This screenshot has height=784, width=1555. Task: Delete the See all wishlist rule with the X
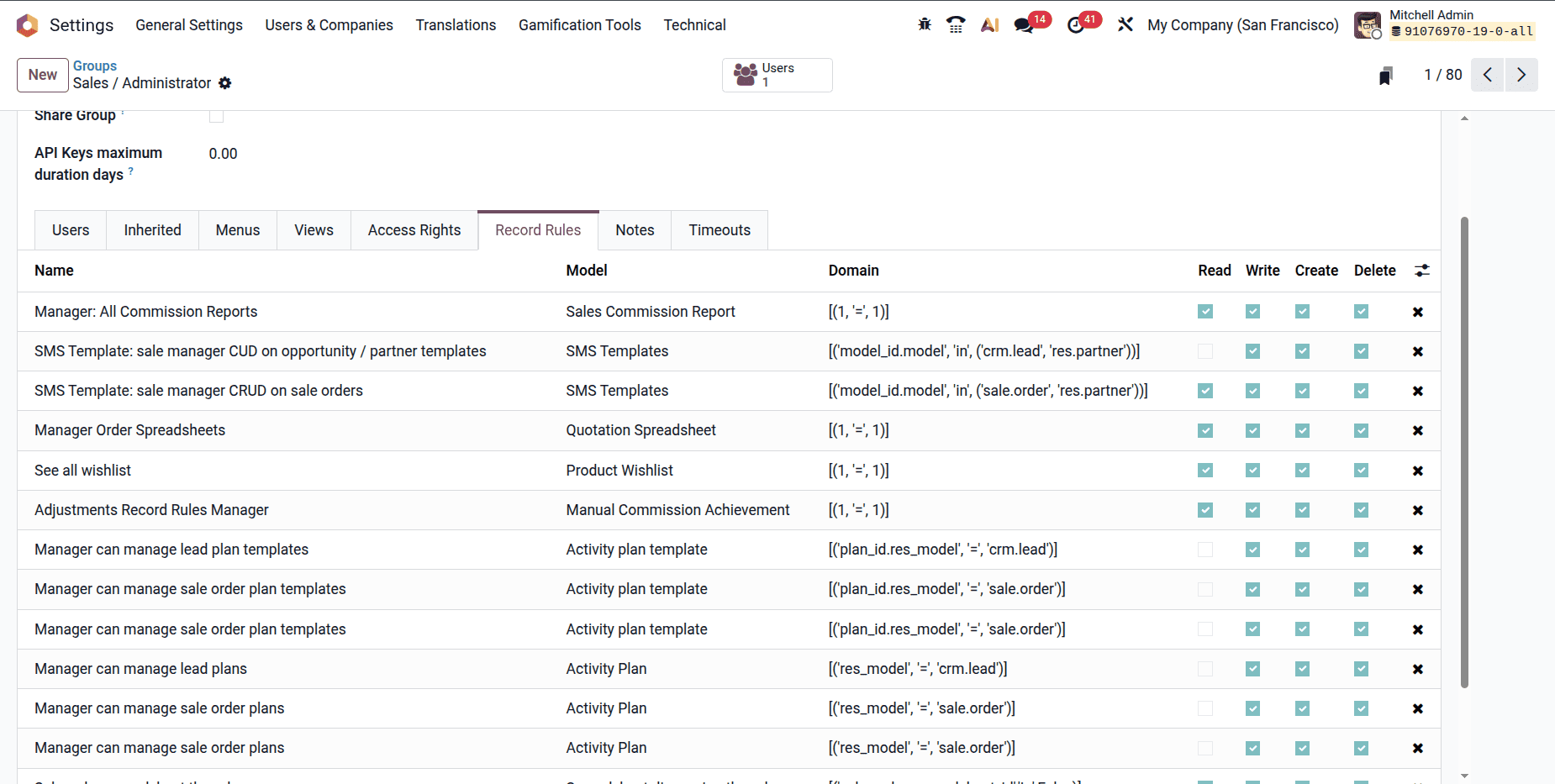1417,471
